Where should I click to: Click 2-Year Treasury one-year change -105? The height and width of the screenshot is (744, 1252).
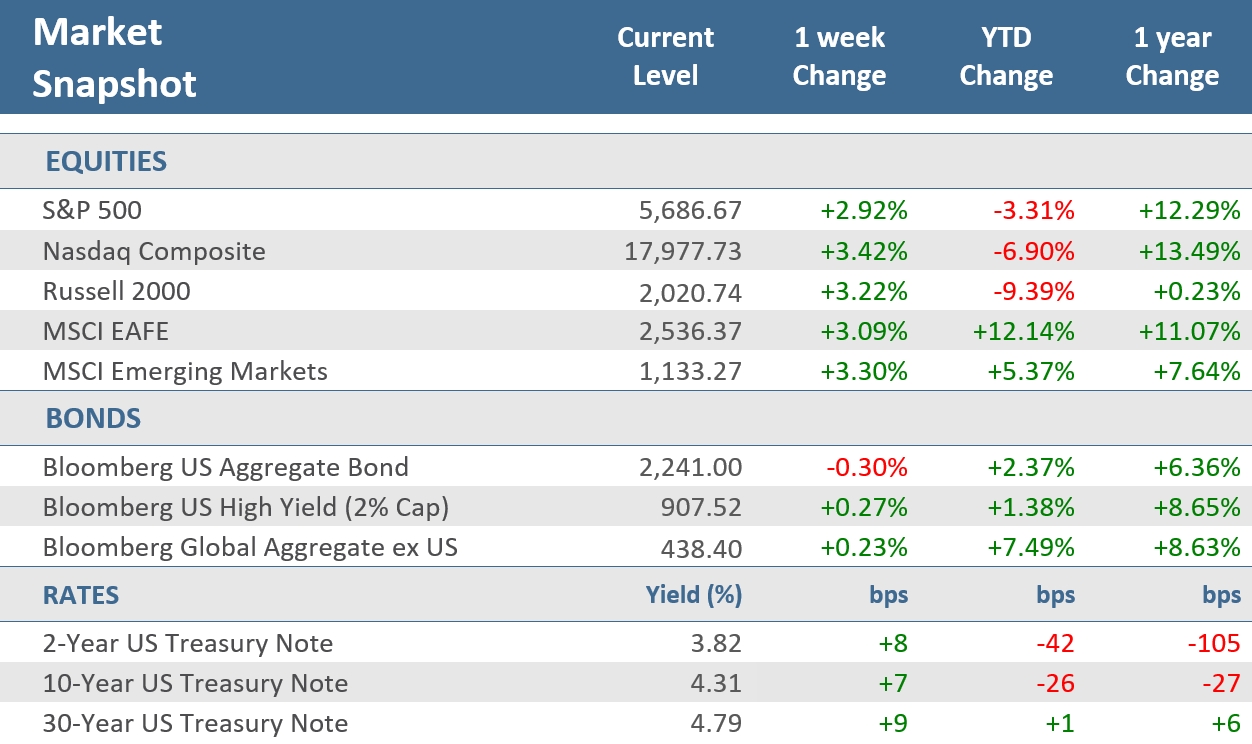(x=1216, y=644)
